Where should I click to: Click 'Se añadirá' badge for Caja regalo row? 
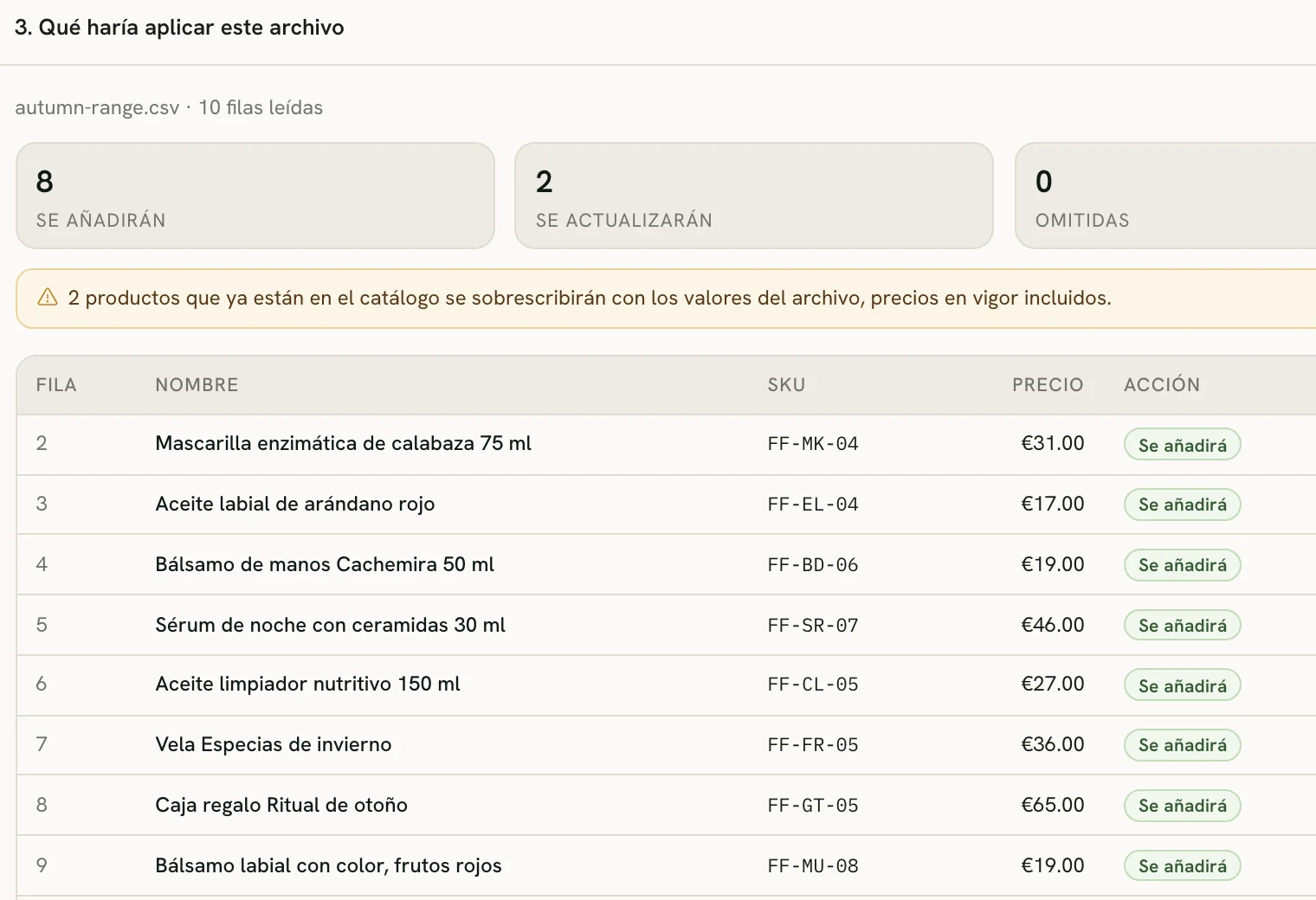coord(1182,806)
